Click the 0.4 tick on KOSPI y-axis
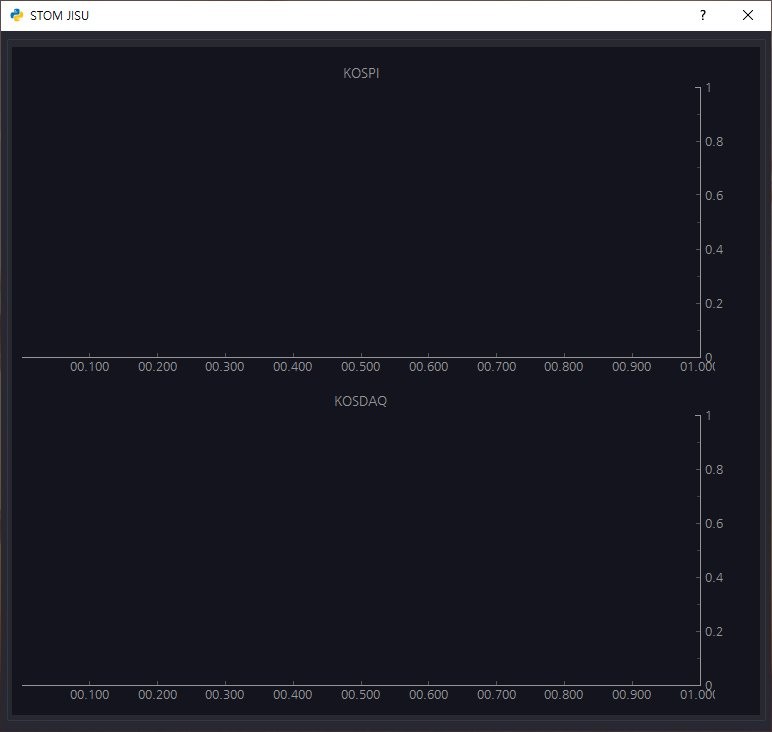772x732 pixels. click(713, 250)
